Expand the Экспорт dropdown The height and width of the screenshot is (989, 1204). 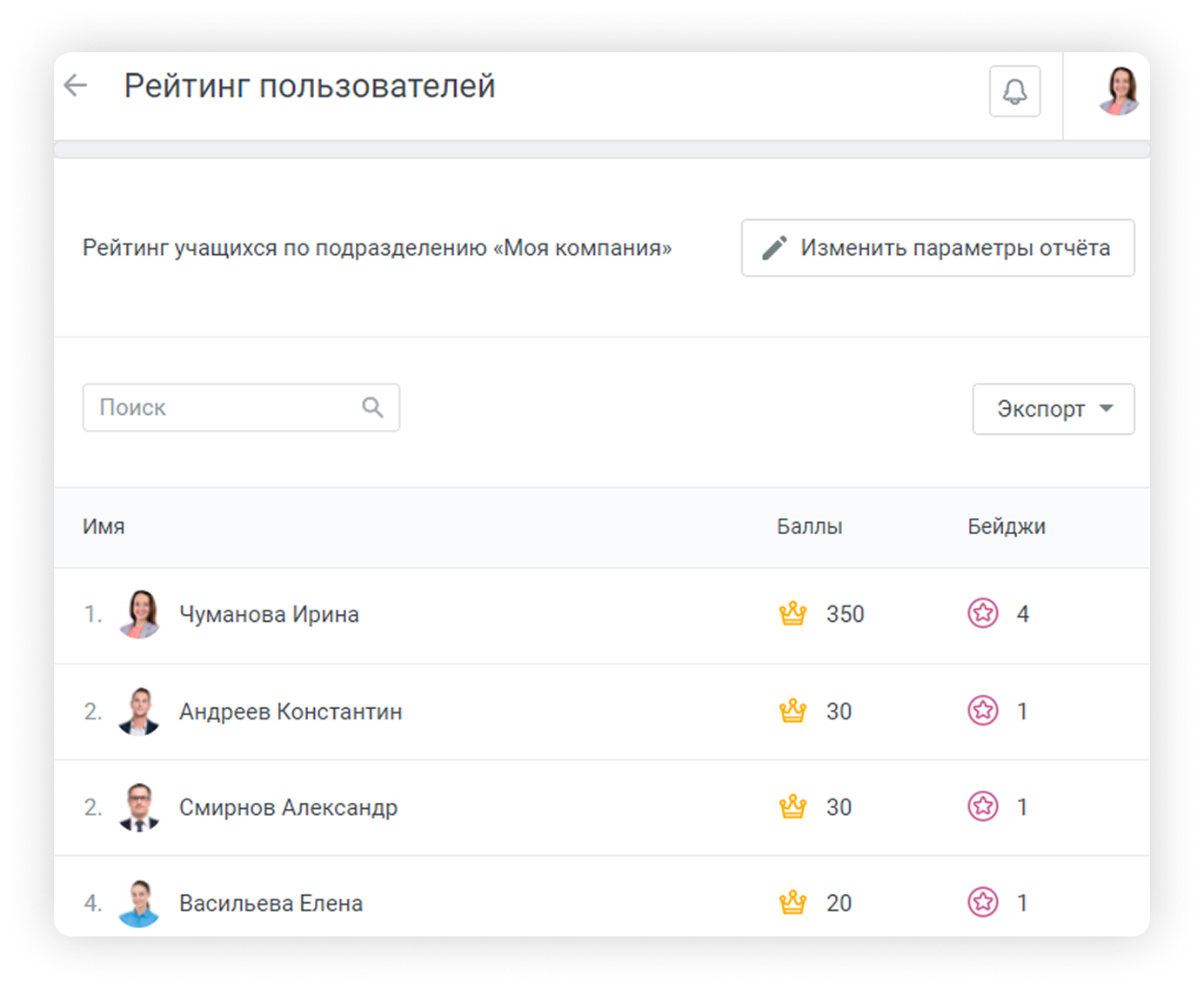1053,409
